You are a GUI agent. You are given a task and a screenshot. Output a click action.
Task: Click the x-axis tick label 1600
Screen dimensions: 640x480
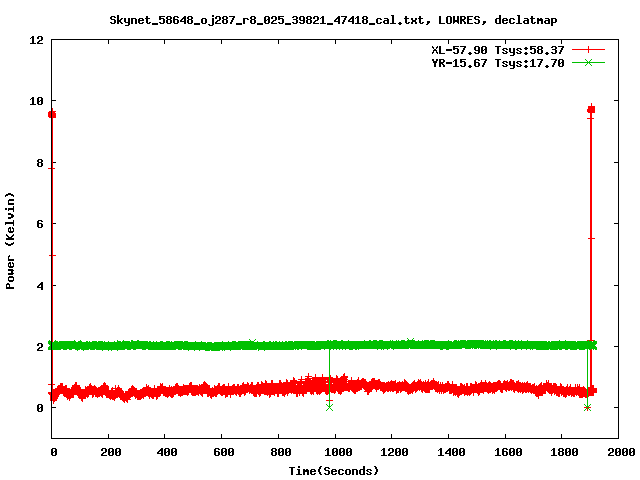pos(508,452)
